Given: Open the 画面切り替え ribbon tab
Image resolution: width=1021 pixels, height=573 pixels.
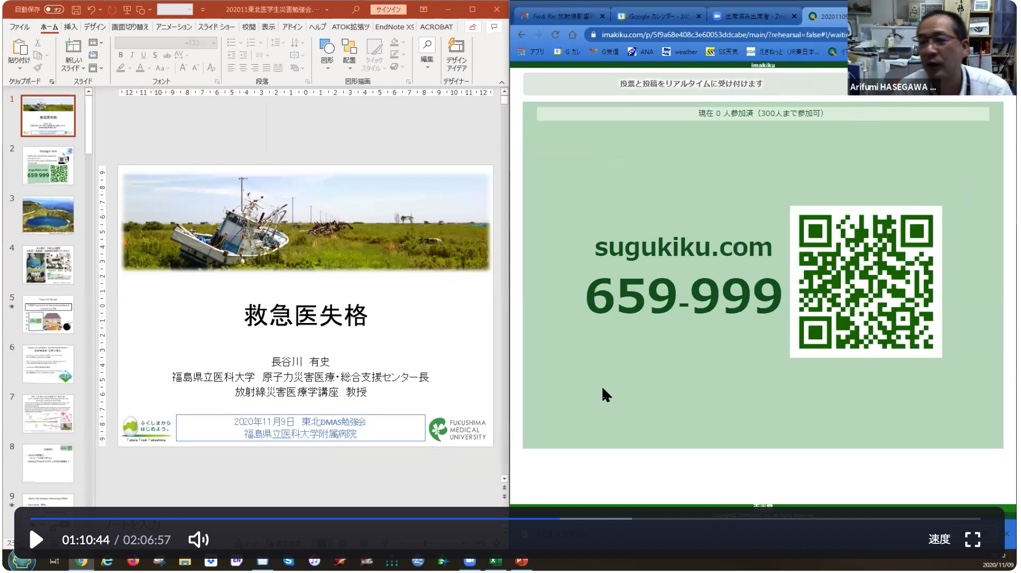Looking at the screenshot, I should (130, 27).
